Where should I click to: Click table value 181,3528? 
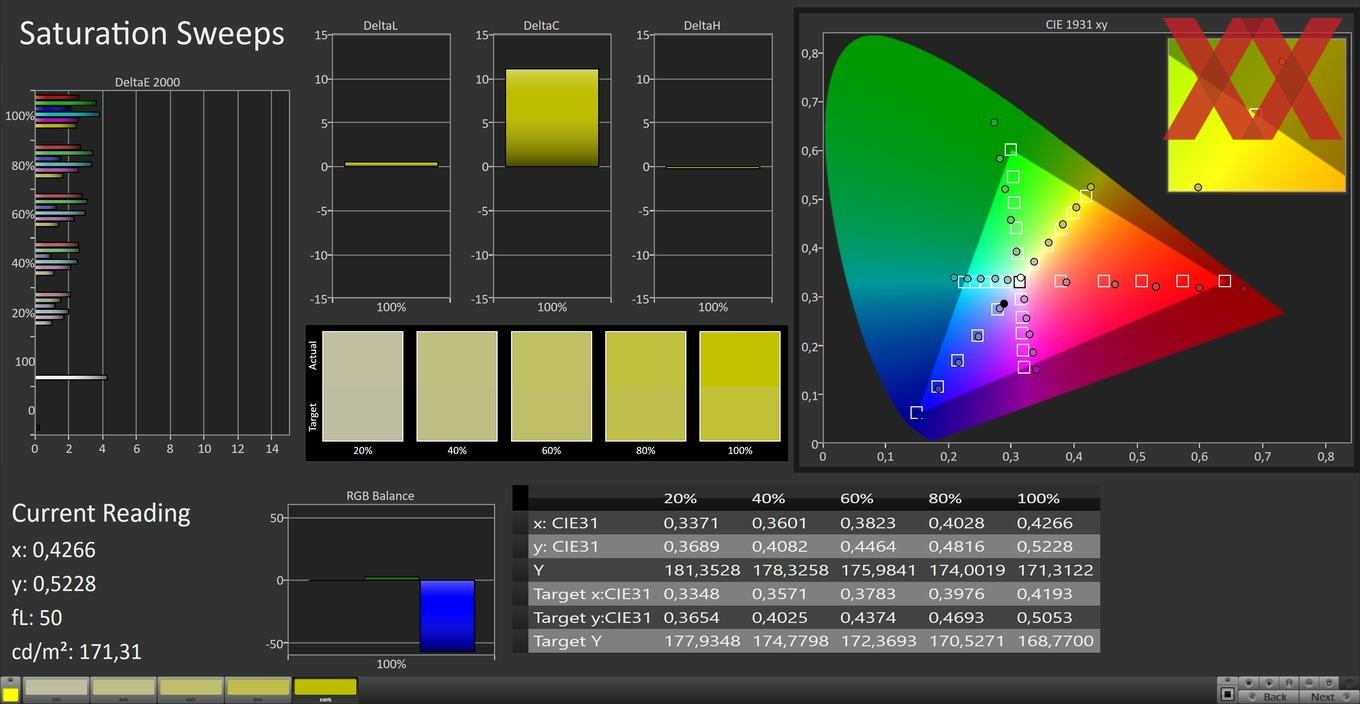[x=702, y=570]
